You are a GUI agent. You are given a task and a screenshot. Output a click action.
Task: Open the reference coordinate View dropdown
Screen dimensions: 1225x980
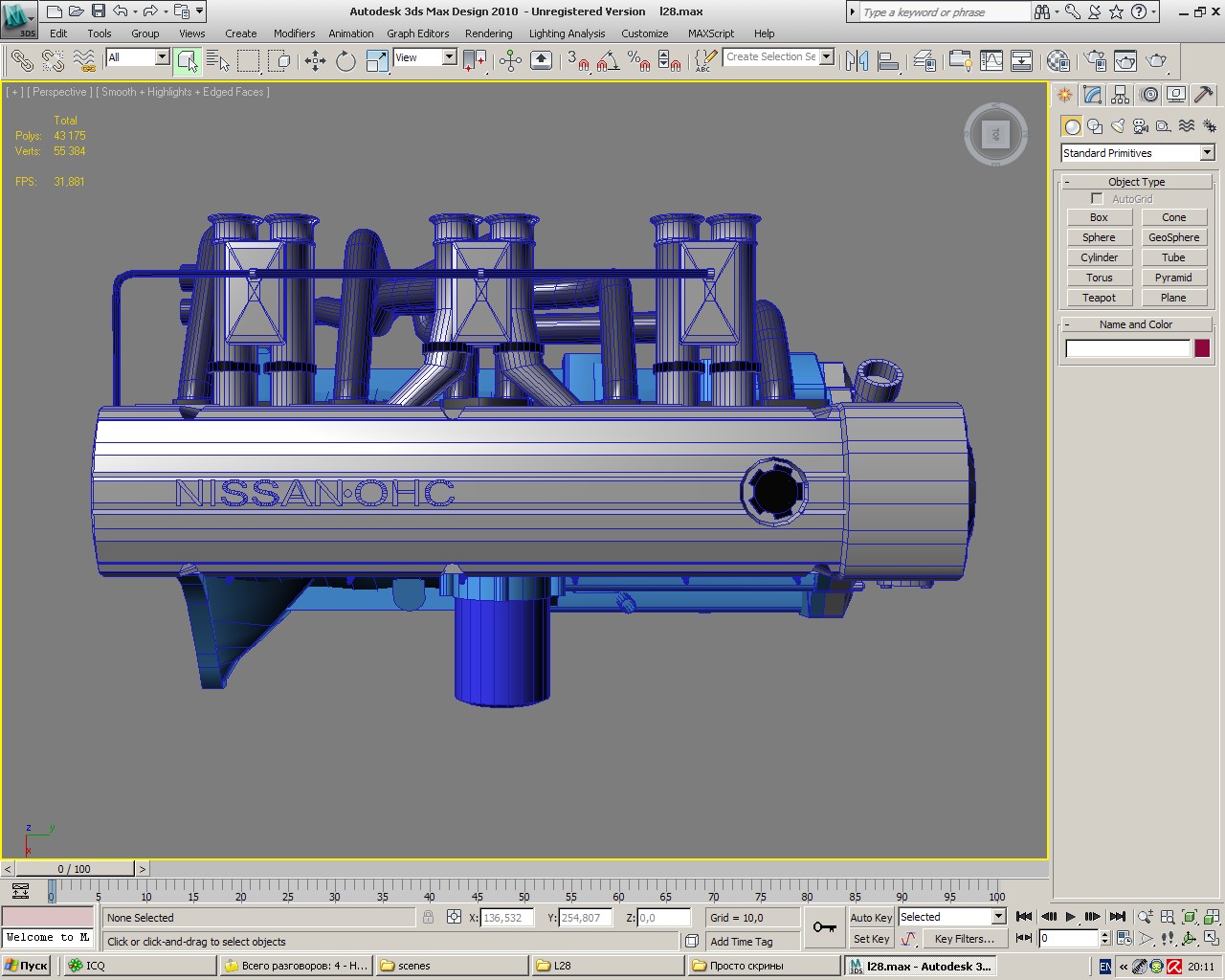425,57
